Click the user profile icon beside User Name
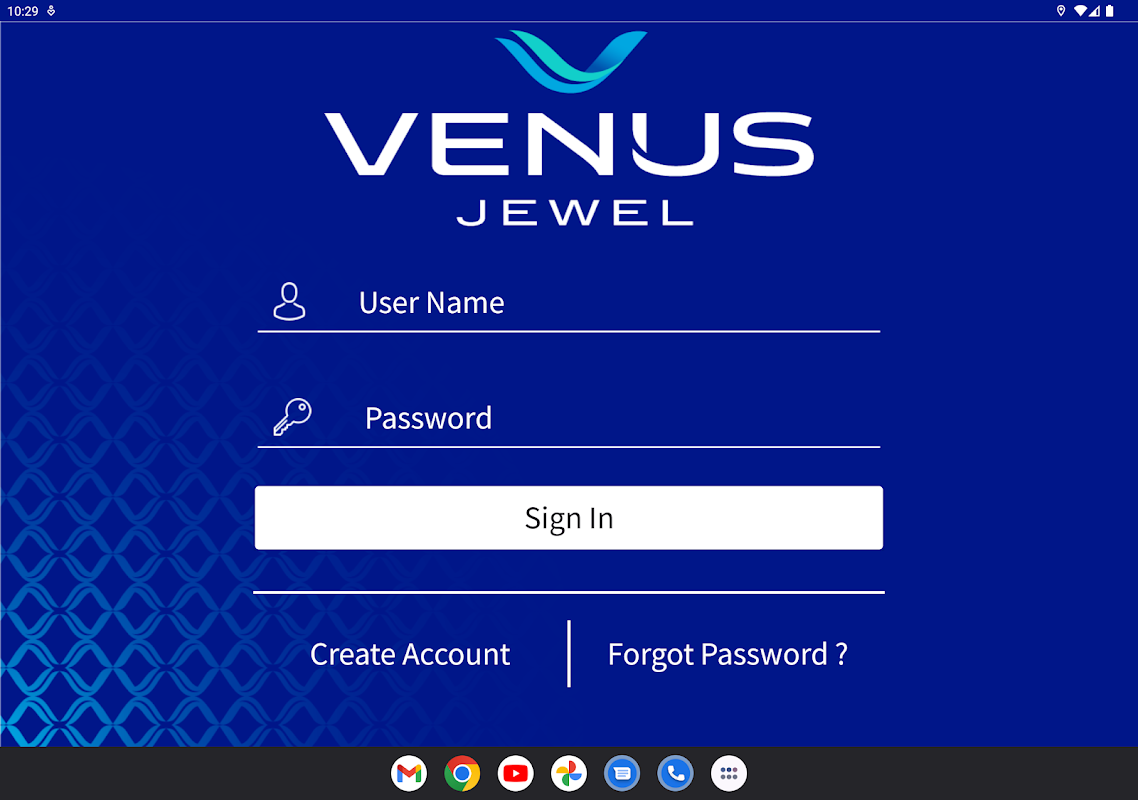 click(x=289, y=301)
